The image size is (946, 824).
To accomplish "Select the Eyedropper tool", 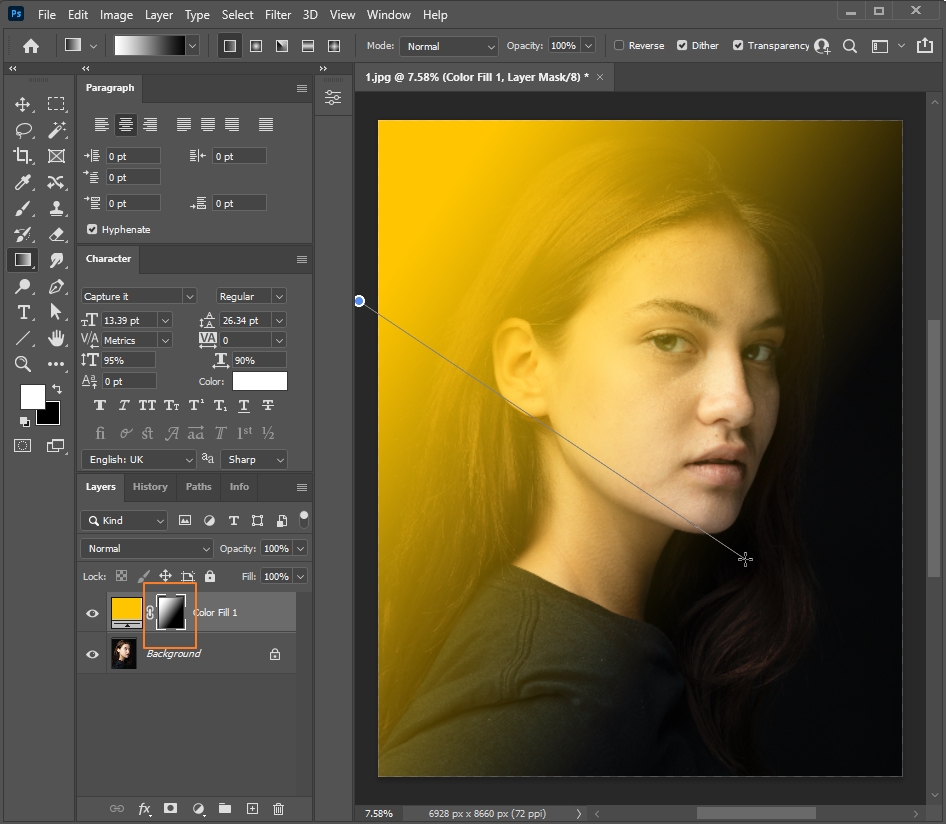I will tap(23, 182).
